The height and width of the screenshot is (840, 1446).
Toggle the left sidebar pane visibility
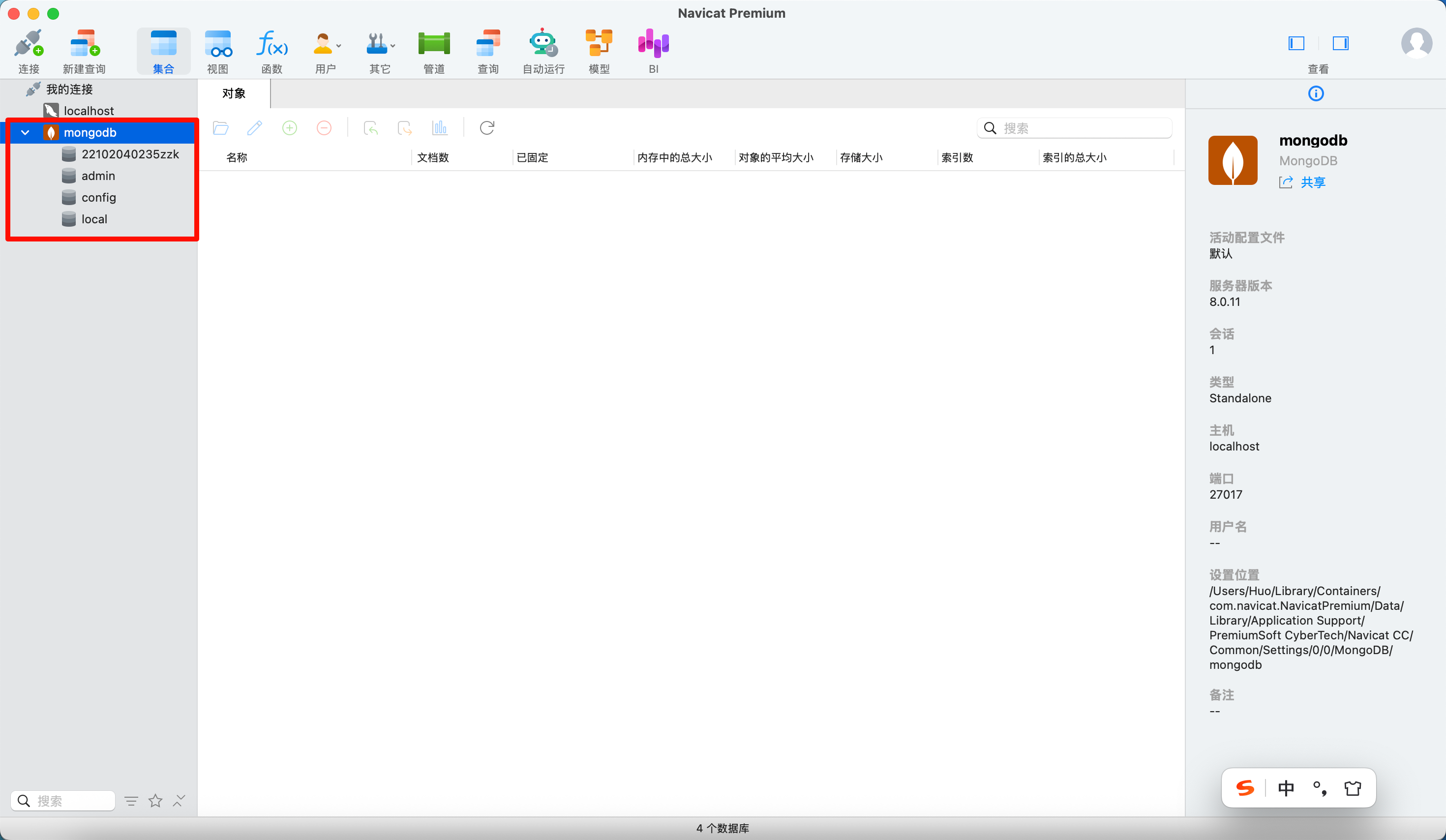[x=1296, y=44]
